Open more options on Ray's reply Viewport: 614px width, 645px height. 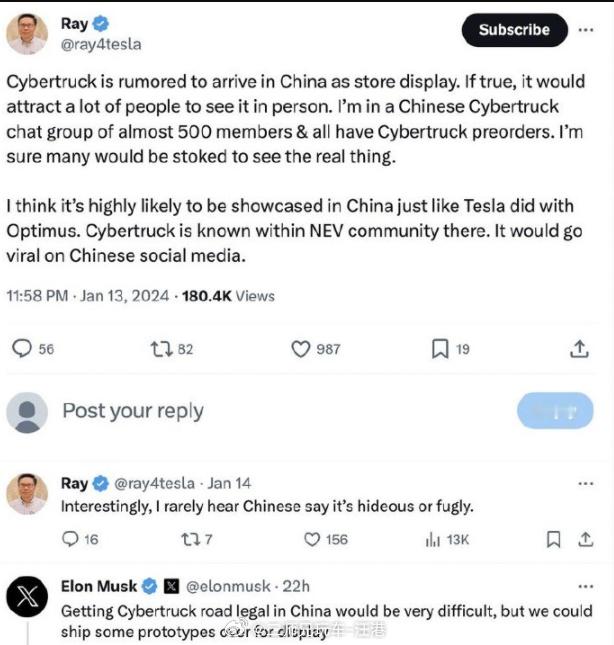pyautogui.click(x=586, y=484)
